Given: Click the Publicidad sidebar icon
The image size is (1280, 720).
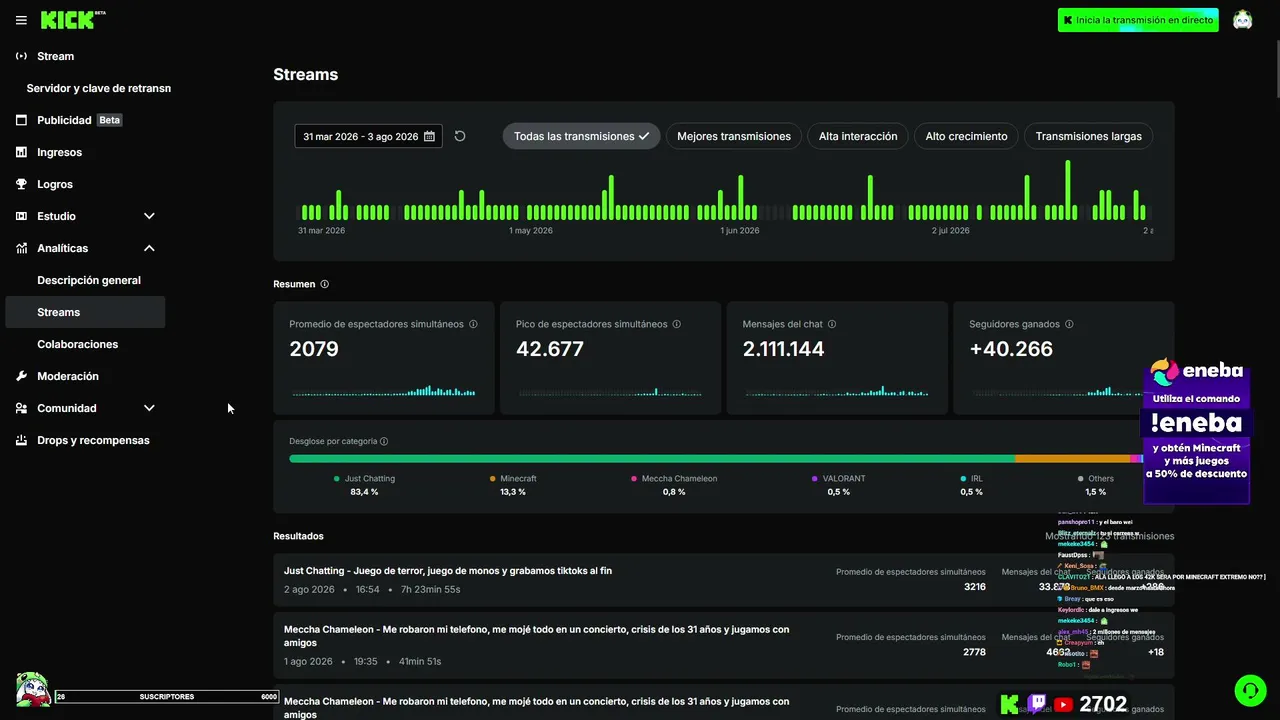Looking at the screenshot, I should 21,120.
